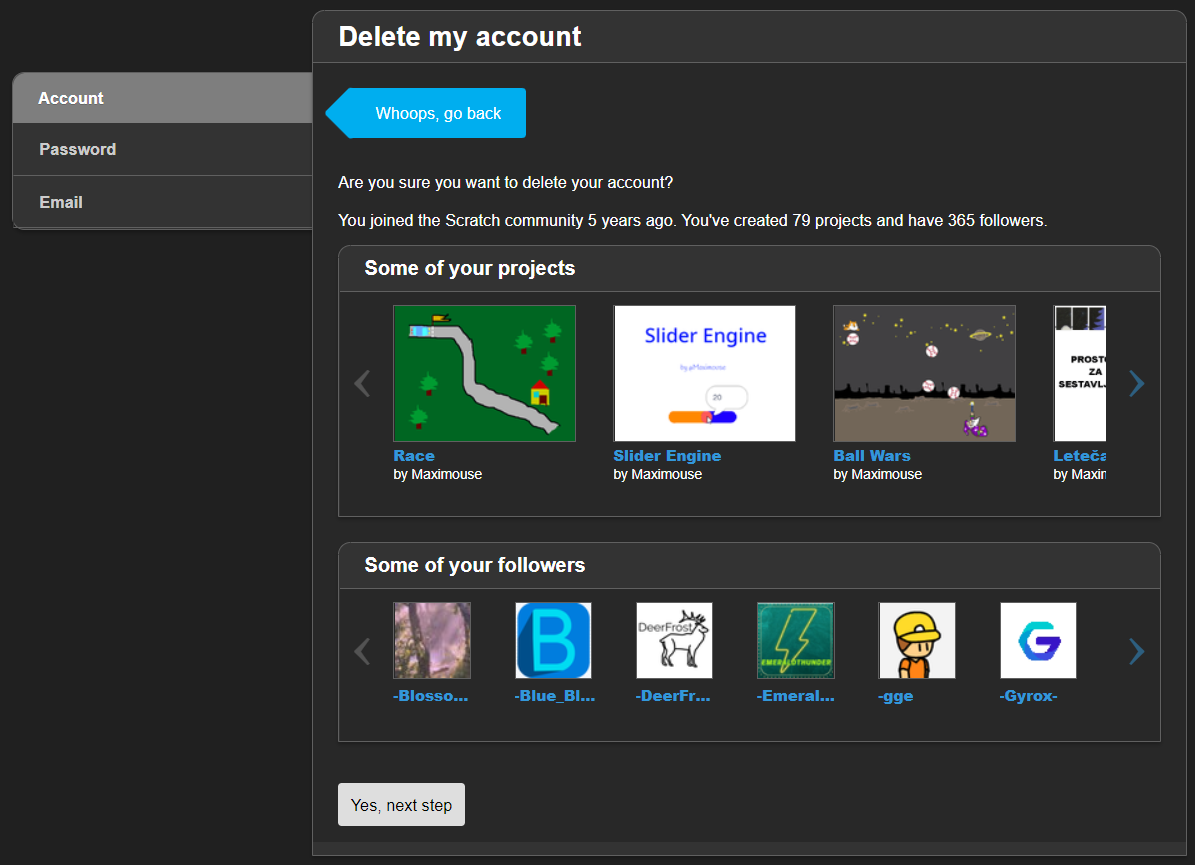Click the -Blosso... follower avatar

click(x=432, y=640)
